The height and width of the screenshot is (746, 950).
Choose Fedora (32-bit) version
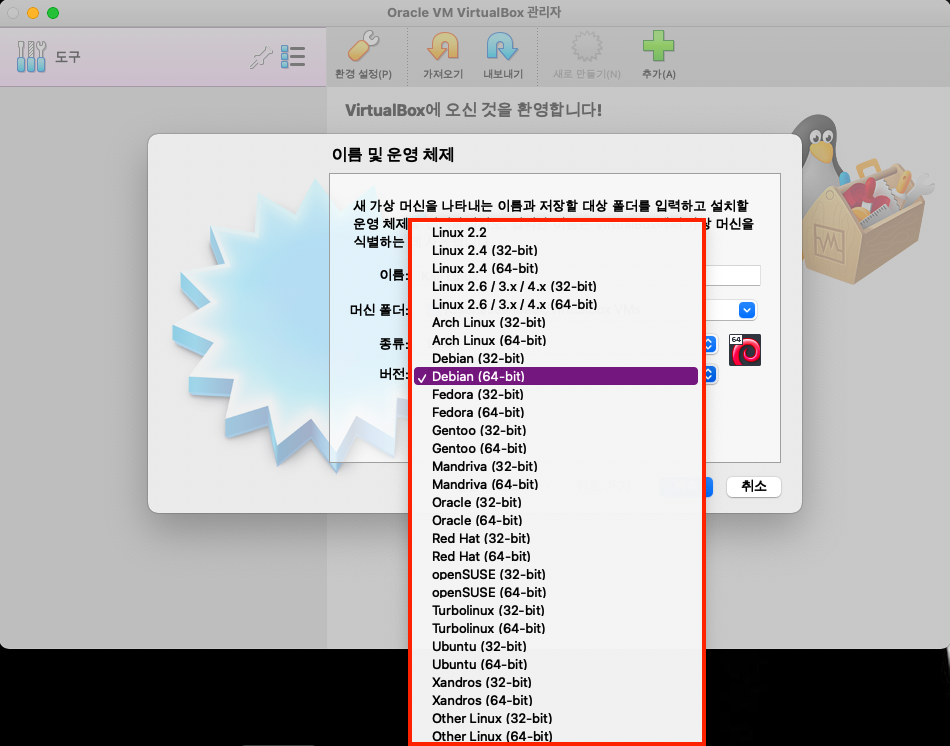click(556, 395)
